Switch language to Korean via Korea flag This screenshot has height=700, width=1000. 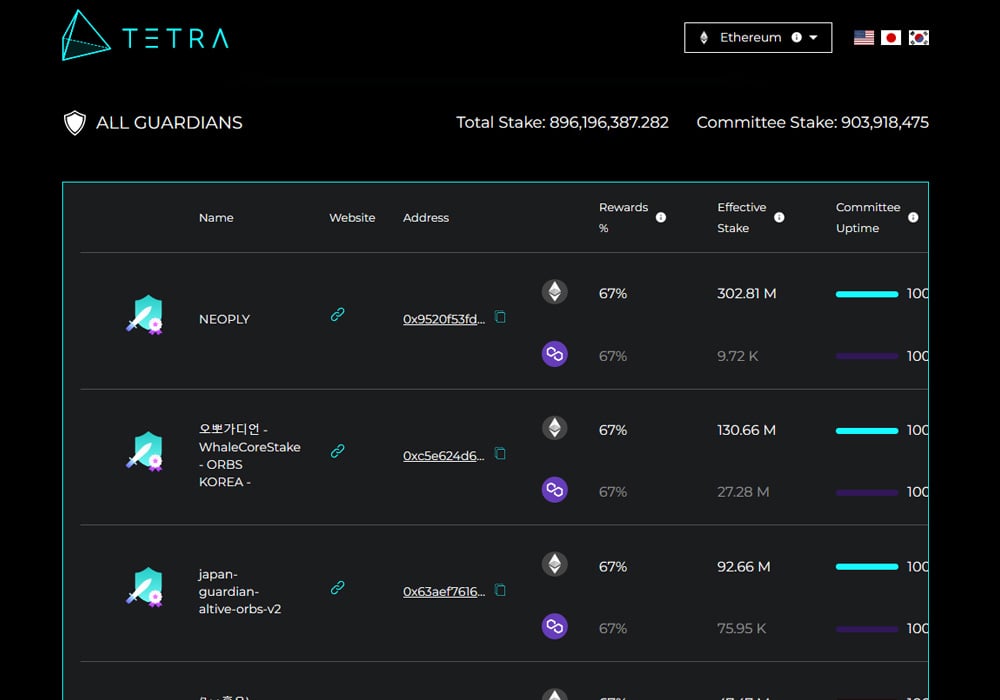coord(918,38)
